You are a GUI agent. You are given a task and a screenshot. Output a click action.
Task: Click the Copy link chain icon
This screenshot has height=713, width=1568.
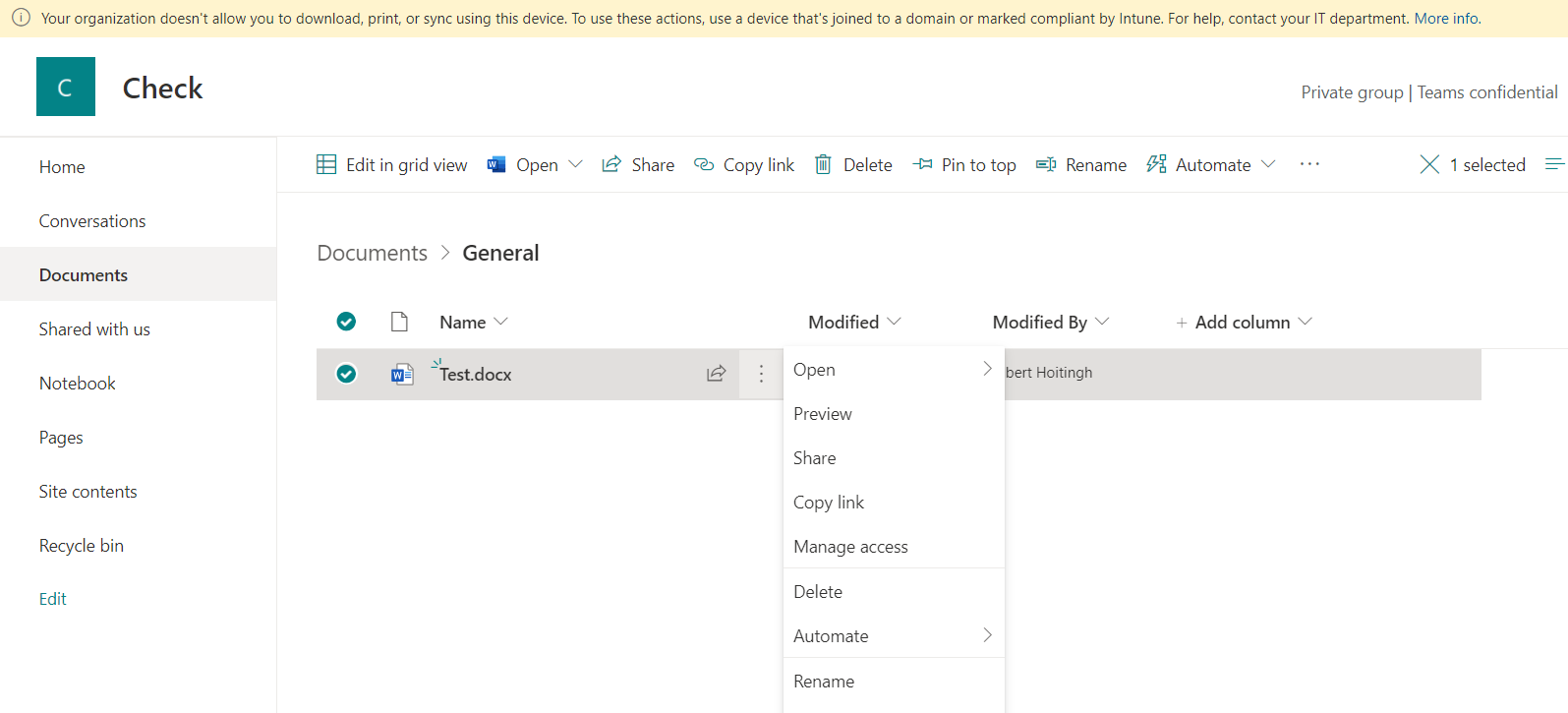(704, 164)
